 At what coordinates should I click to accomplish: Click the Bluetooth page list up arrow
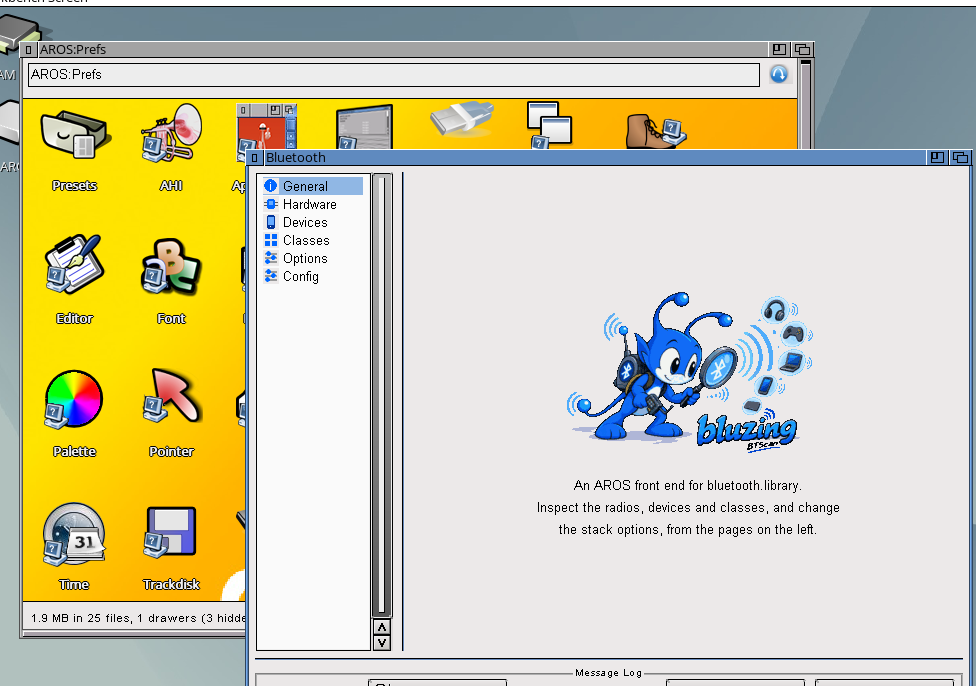(382, 627)
